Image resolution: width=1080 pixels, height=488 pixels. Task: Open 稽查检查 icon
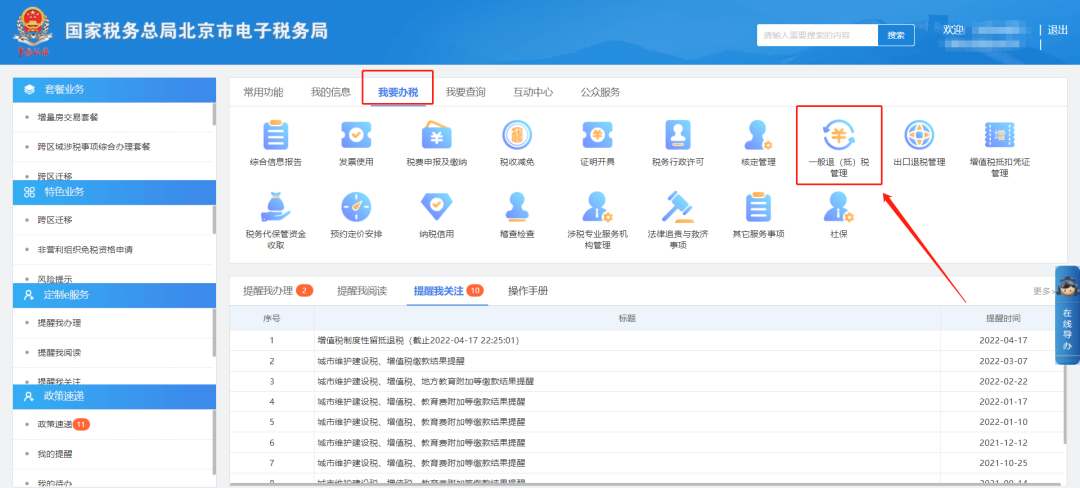517,206
